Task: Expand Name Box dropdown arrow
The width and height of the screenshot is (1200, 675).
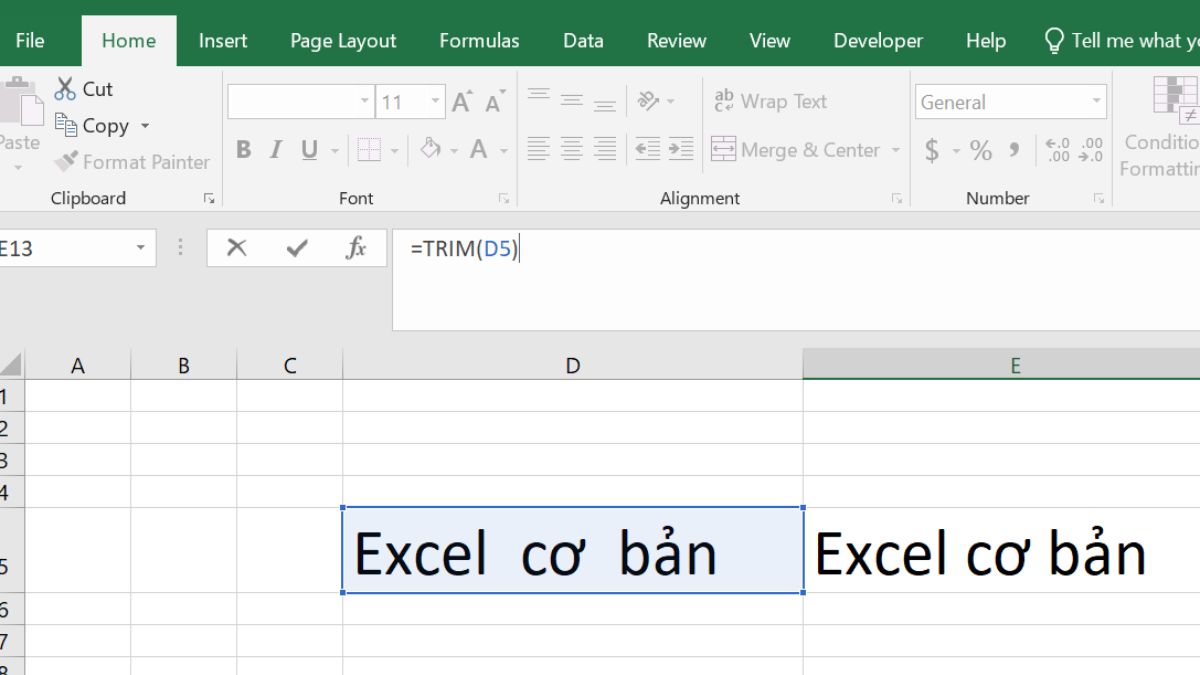Action: [141, 248]
